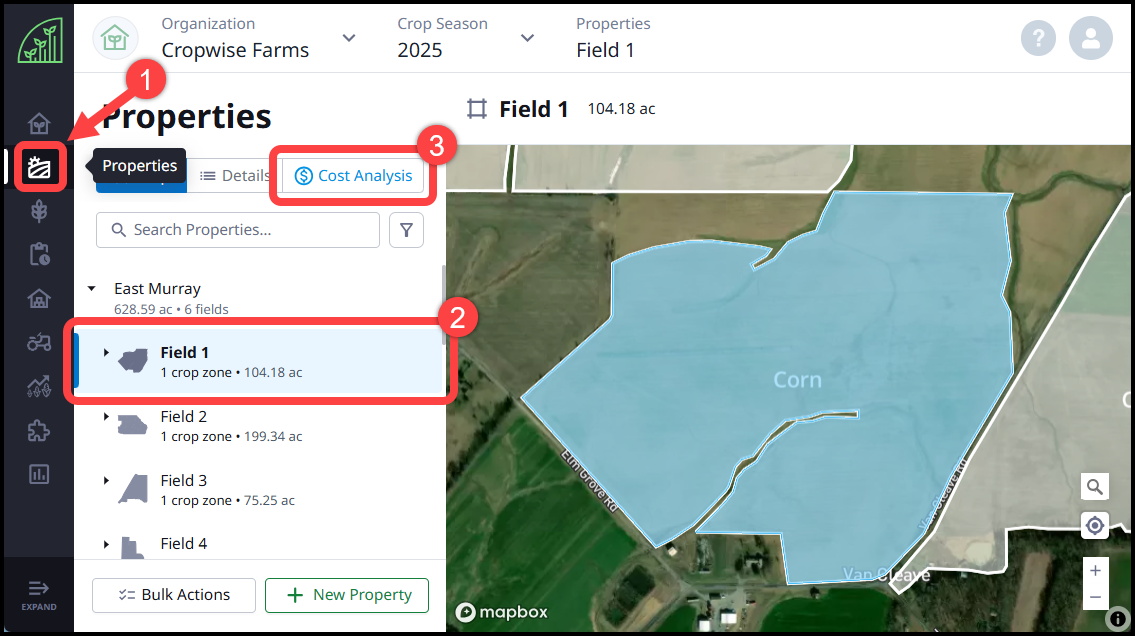Open the Properties sidebar icon
Viewport: 1135px width, 636px height.
[40, 167]
